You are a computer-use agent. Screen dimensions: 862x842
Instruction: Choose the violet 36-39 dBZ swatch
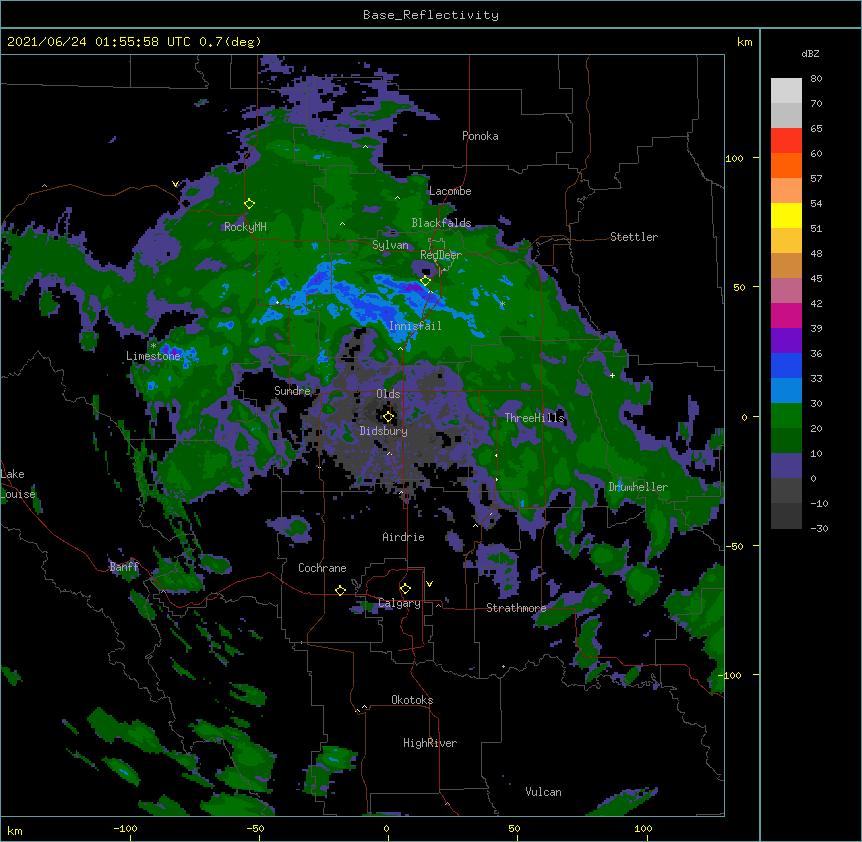click(x=786, y=341)
